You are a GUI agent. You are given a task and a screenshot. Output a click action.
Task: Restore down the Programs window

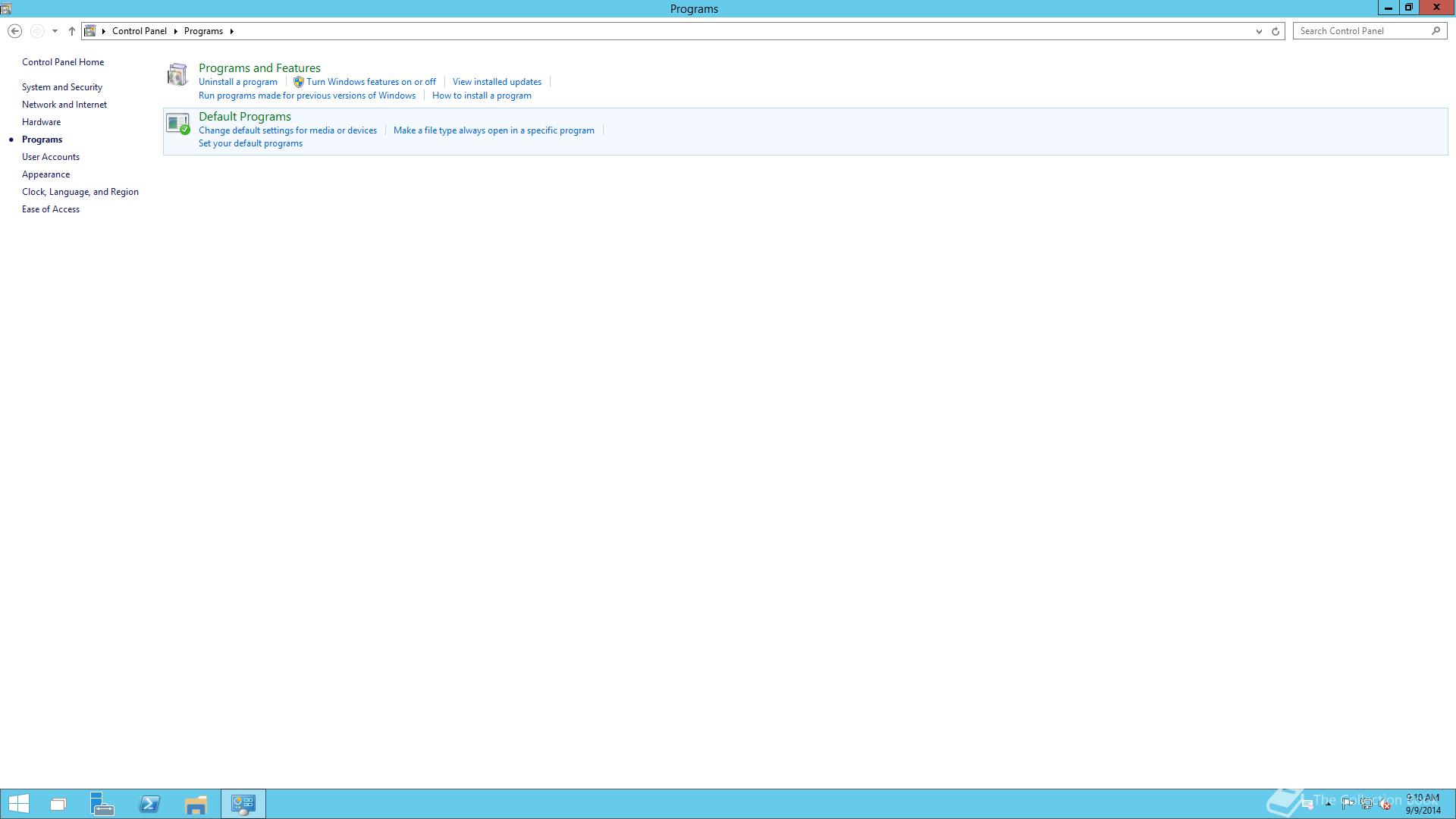pyautogui.click(x=1408, y=8)
